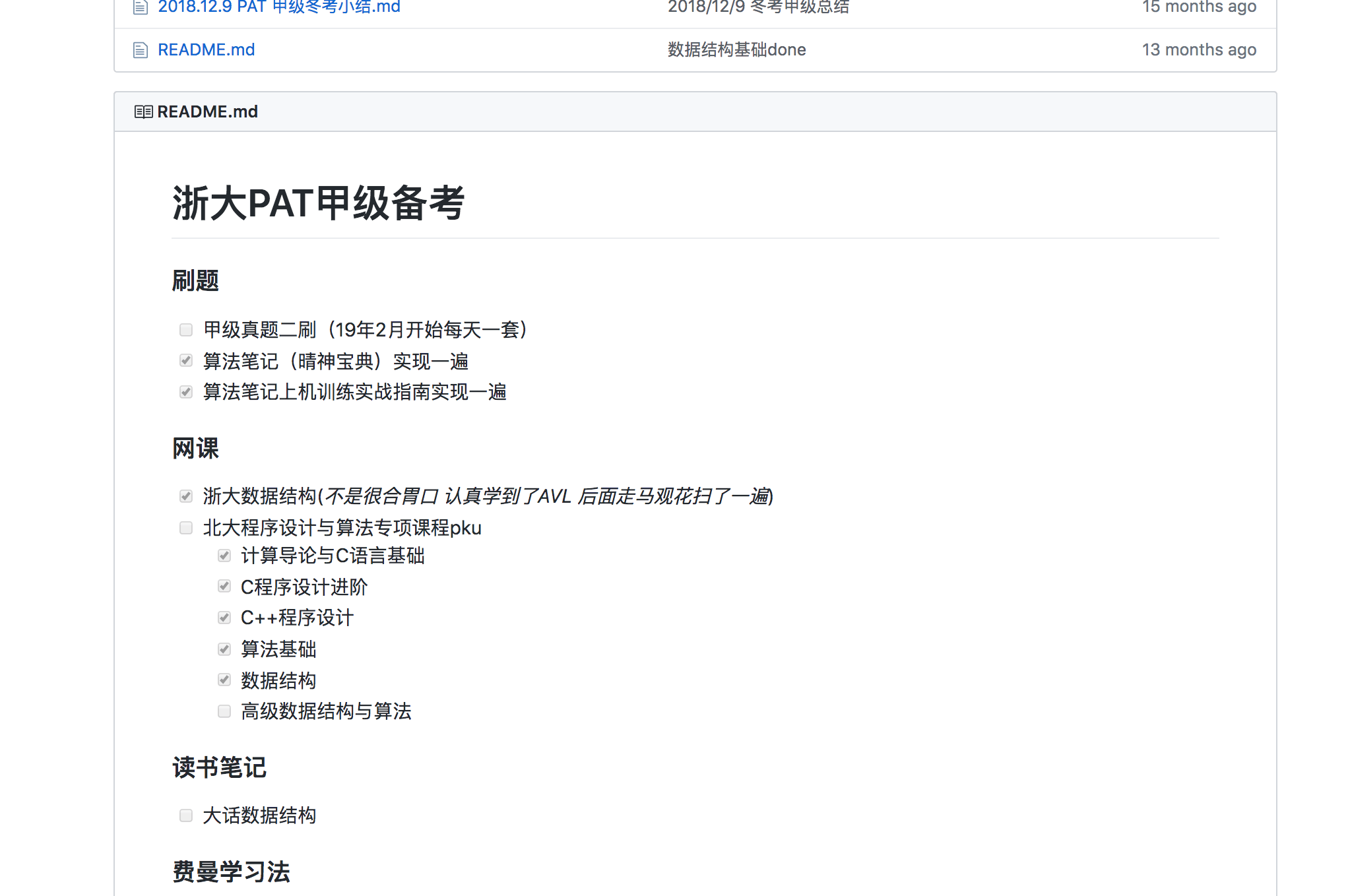This screenshot has height=896, width=1350.
Task: Click the file icon beside README.md row
Action: (140, 50)
